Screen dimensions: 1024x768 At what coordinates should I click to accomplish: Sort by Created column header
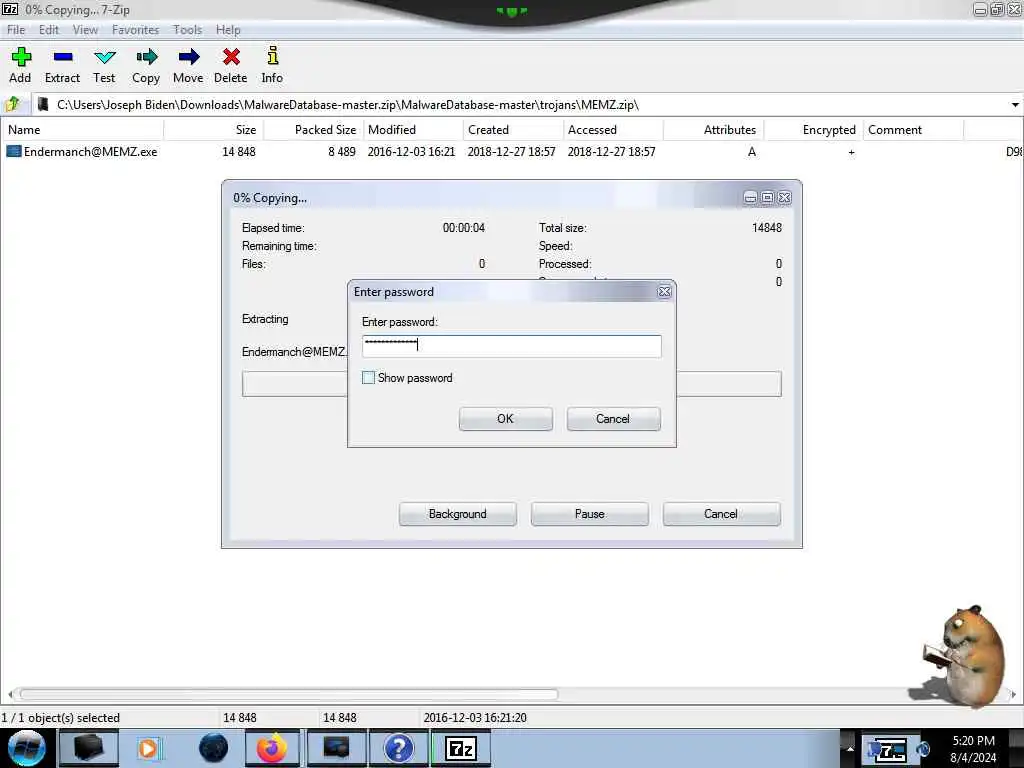tap(513, 130)
